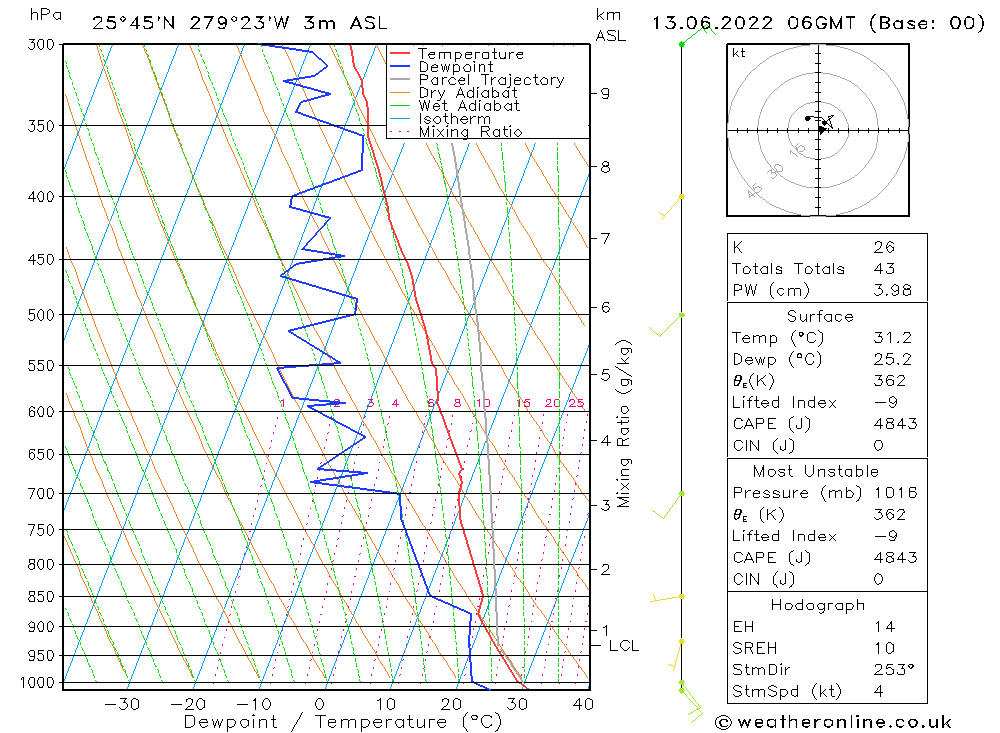The width and height of the screenshot is (1000, 733).
Task: Click the Dewpoint / Temperature (°C) axis title
Action: pos(343,722)
